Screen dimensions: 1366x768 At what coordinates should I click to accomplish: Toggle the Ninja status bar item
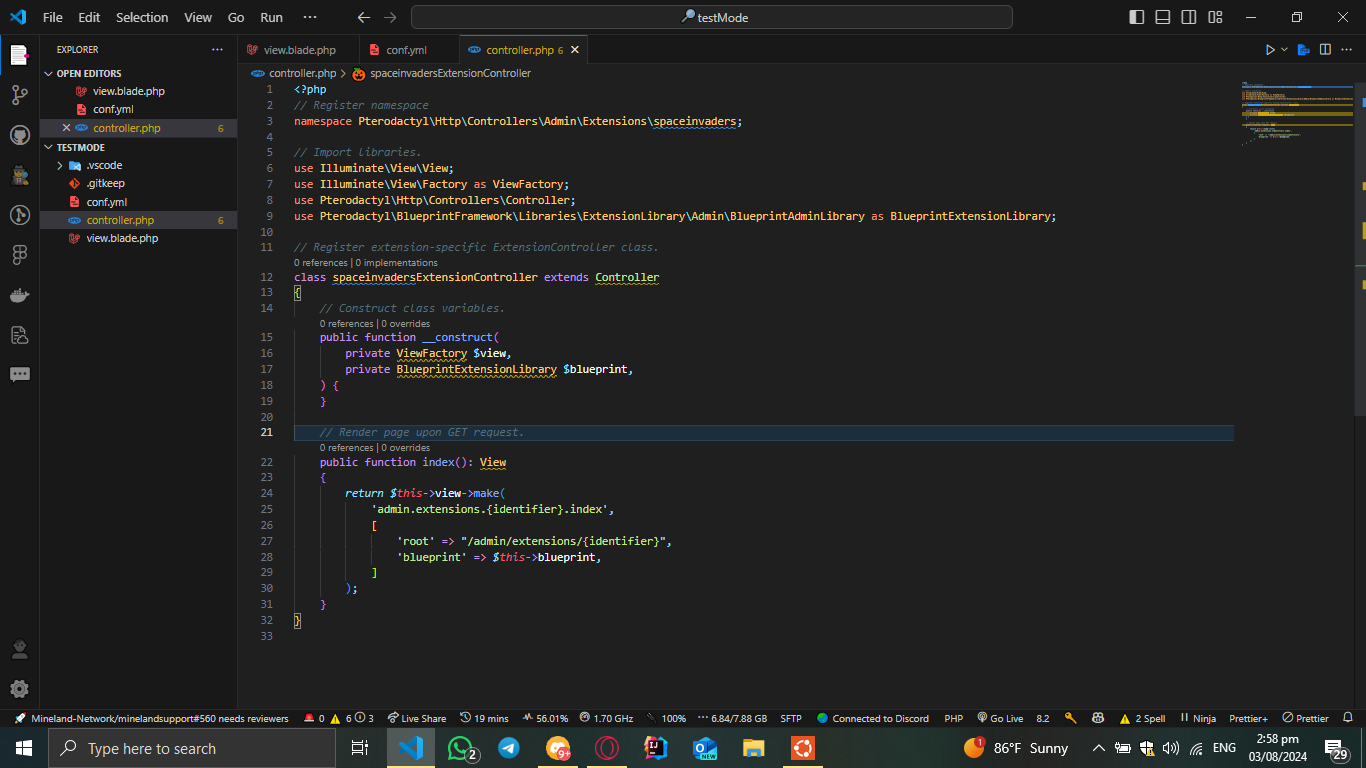(1197, 718)
